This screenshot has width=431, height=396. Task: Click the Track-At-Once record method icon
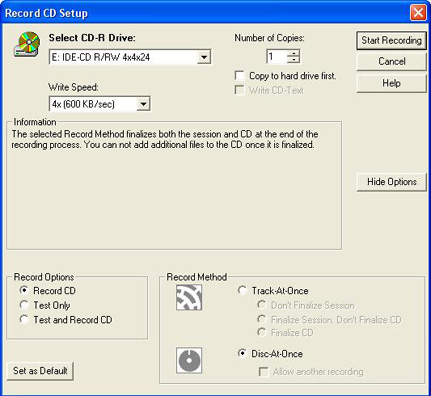pos(189,298)
